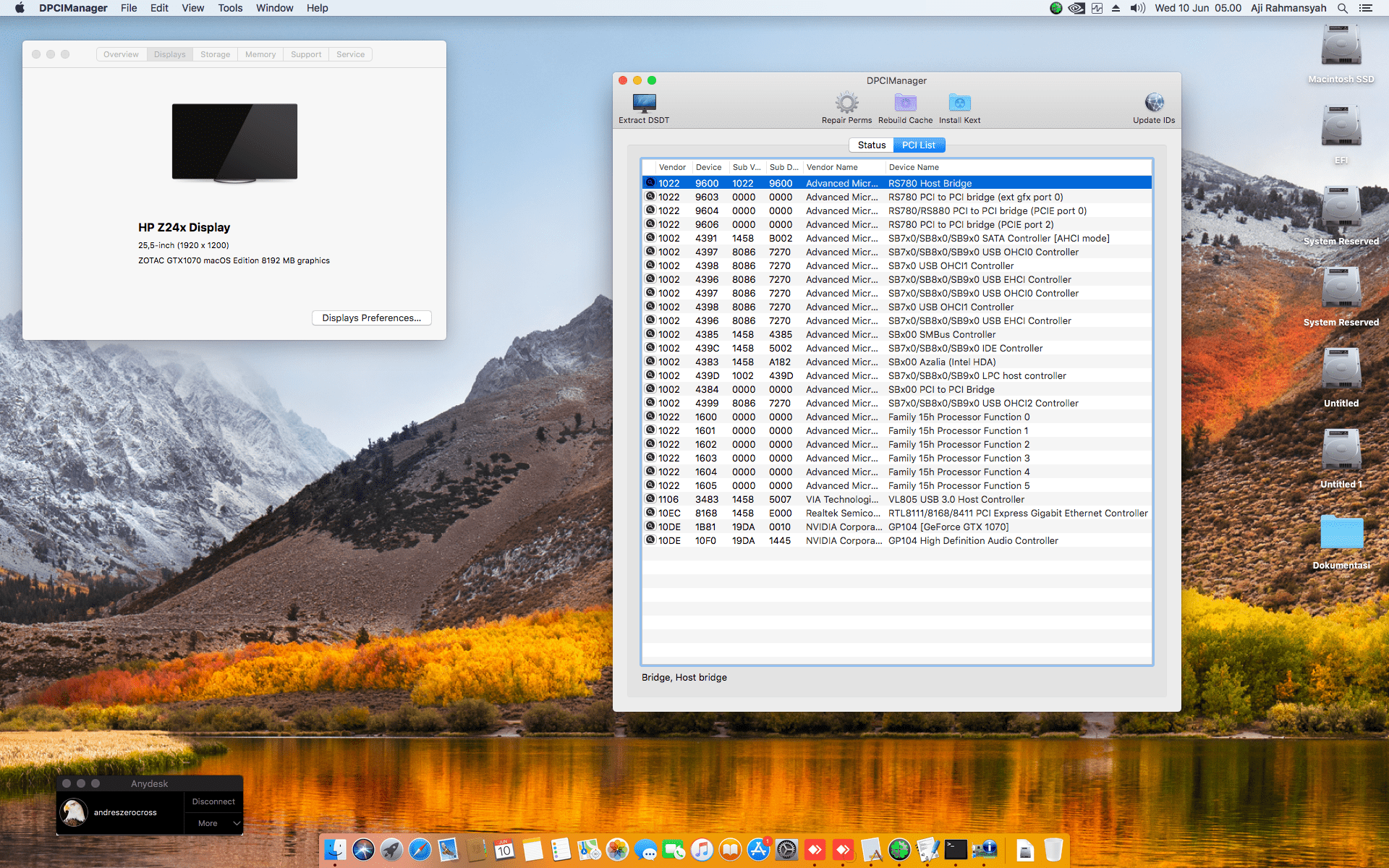Click the Displays Preferences button
The height and width of the screenshot is (868, 1389).
pyautogui.click(x=372, y=318)
